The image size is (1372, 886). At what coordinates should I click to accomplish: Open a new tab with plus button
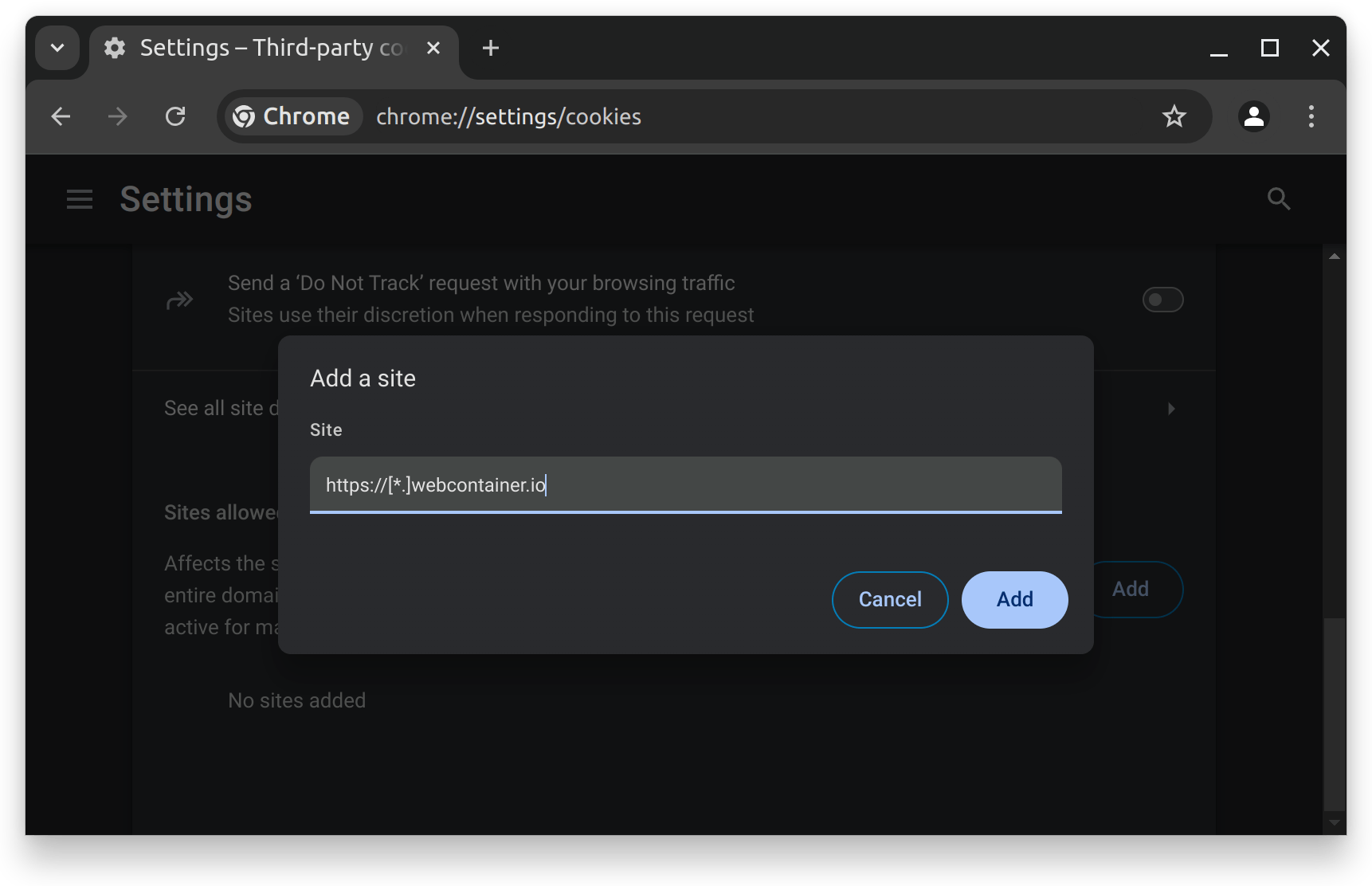tap(491, 49)
